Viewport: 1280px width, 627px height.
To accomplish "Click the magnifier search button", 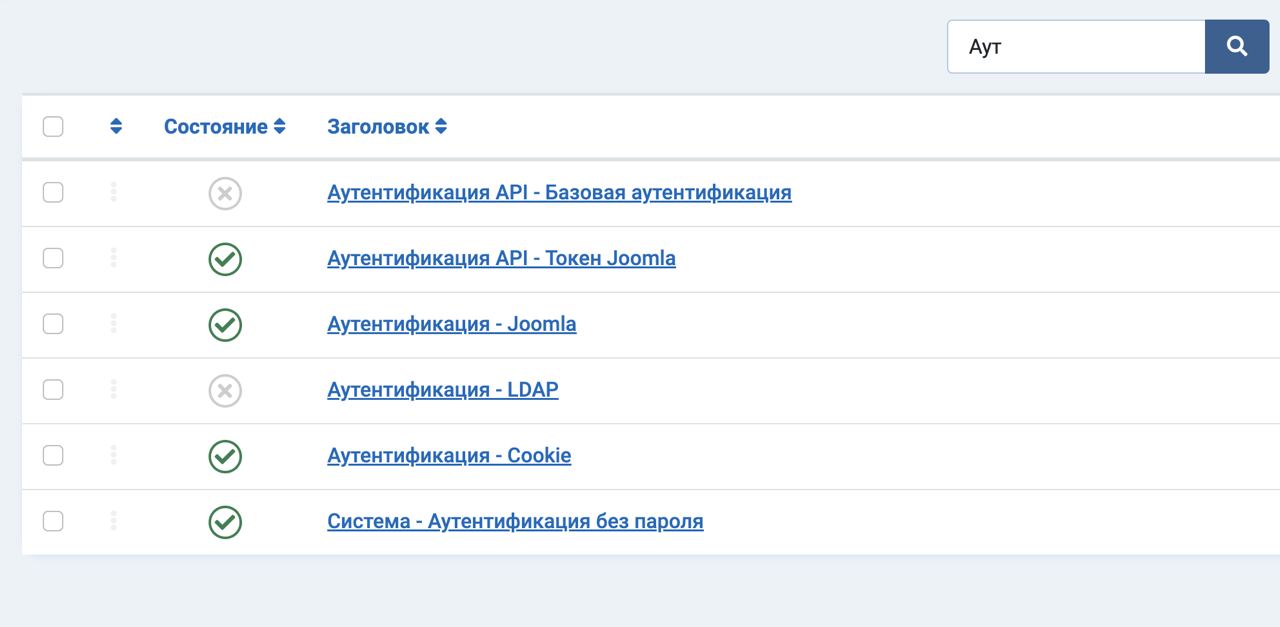I will tap(1237, 46).
